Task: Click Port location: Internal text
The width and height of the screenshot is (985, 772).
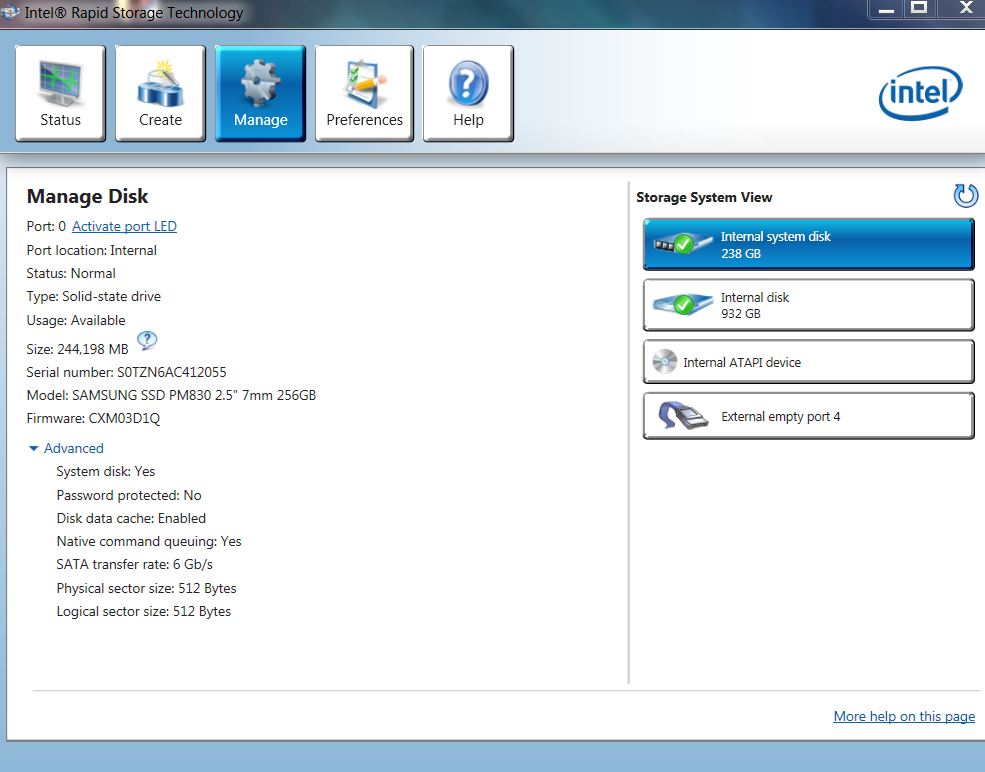Action: point(92,250)
